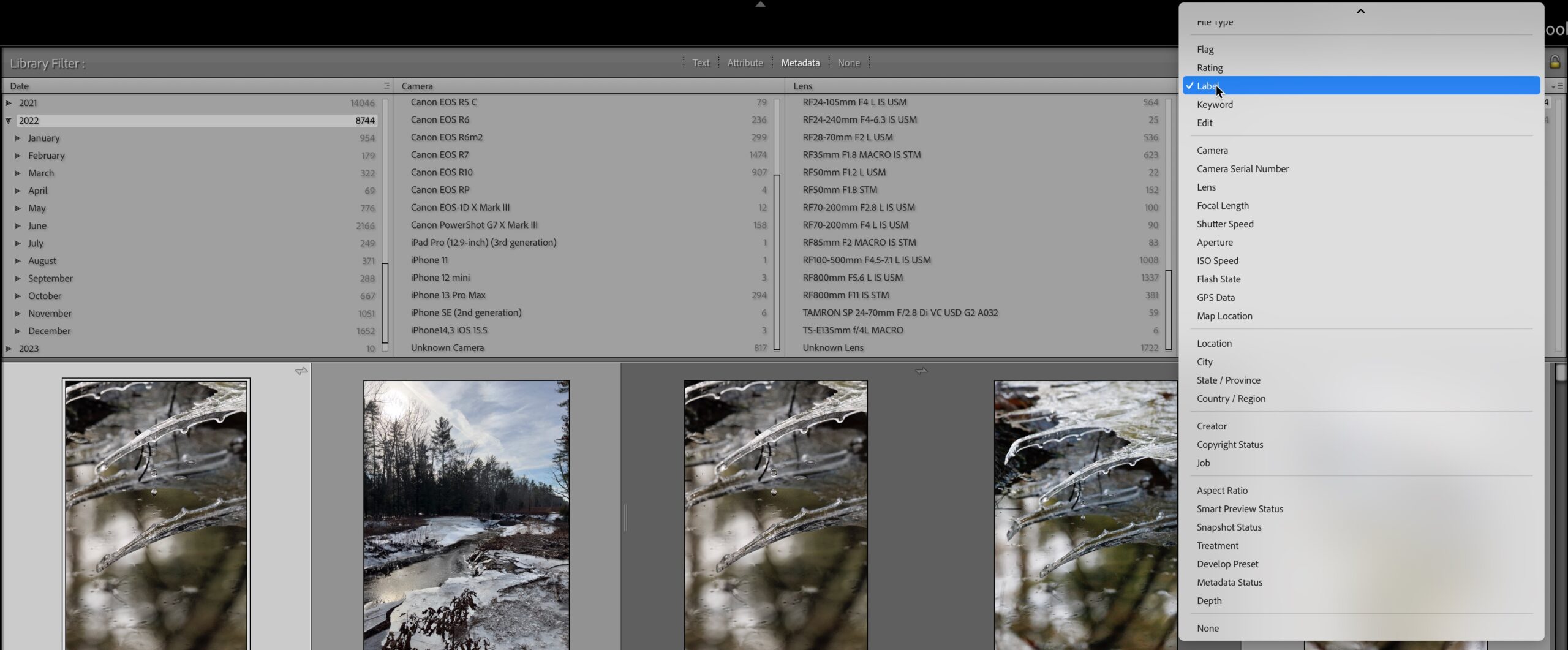Click the flag badge on the first thumbnail
The image size is (1568, 650).
point(301,371)
